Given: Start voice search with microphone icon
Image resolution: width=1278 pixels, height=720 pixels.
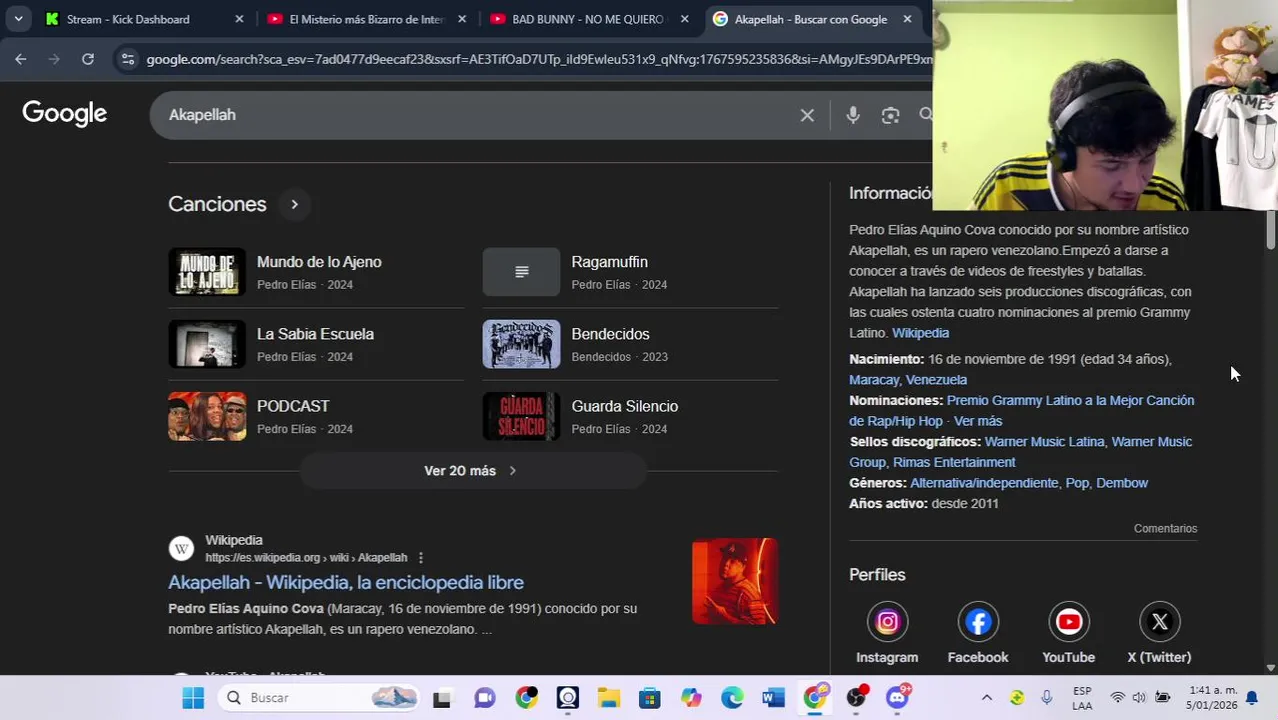Looking at the screenshot, I should click(x=853, y=115).
